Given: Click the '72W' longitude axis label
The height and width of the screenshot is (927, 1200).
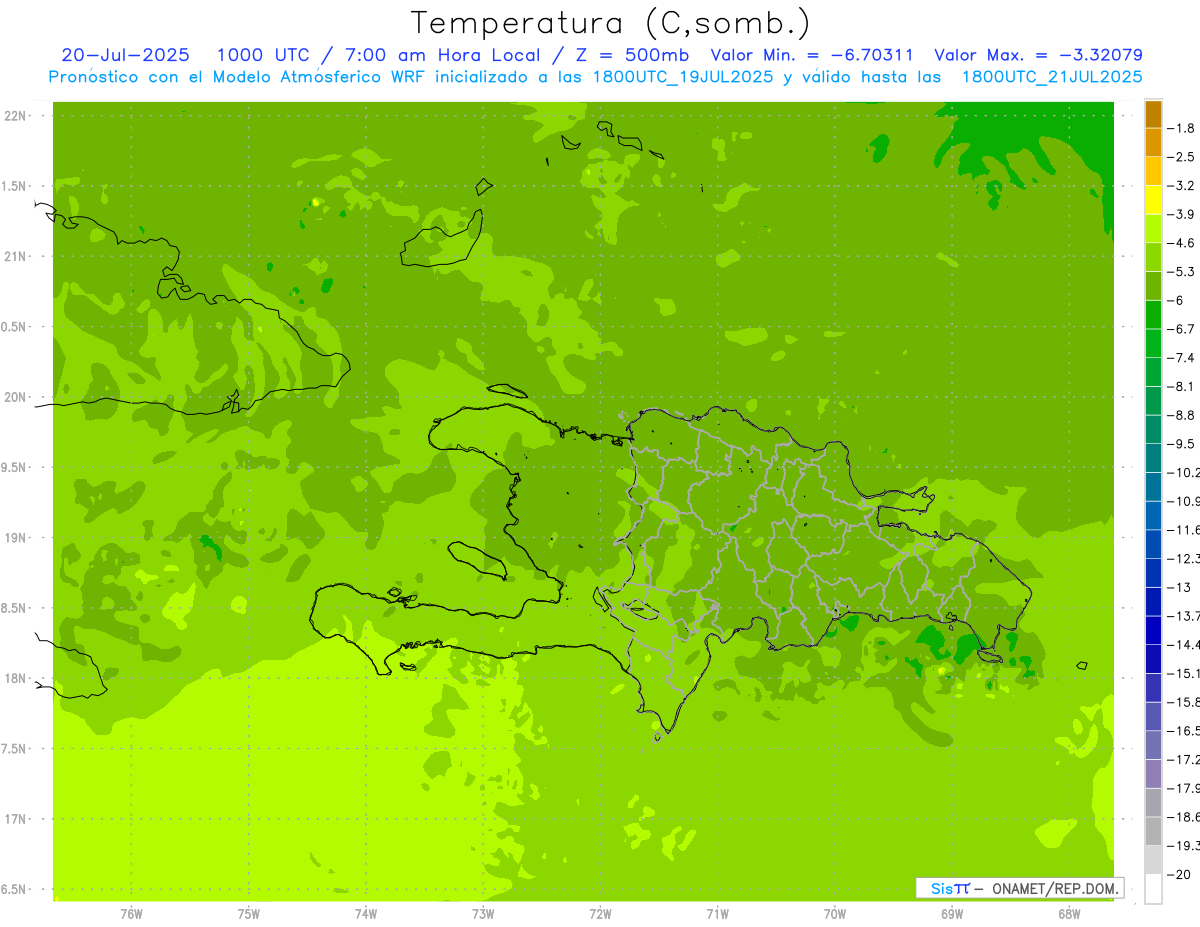Looking at the screenshot, I should coord(600,913).
